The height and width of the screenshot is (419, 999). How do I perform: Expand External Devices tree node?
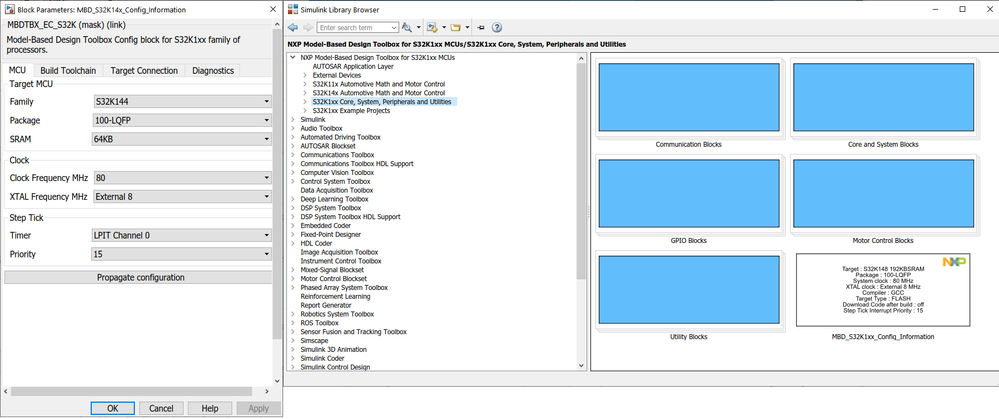305,75
